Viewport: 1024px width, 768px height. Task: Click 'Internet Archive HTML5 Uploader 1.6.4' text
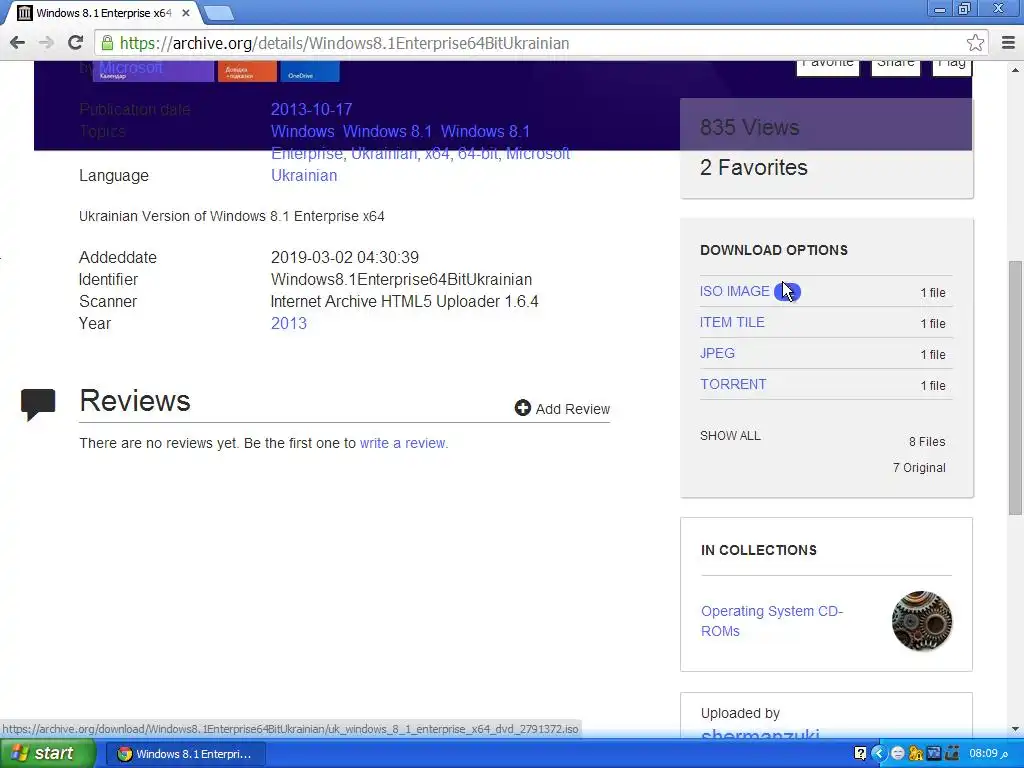click(405, 302)
